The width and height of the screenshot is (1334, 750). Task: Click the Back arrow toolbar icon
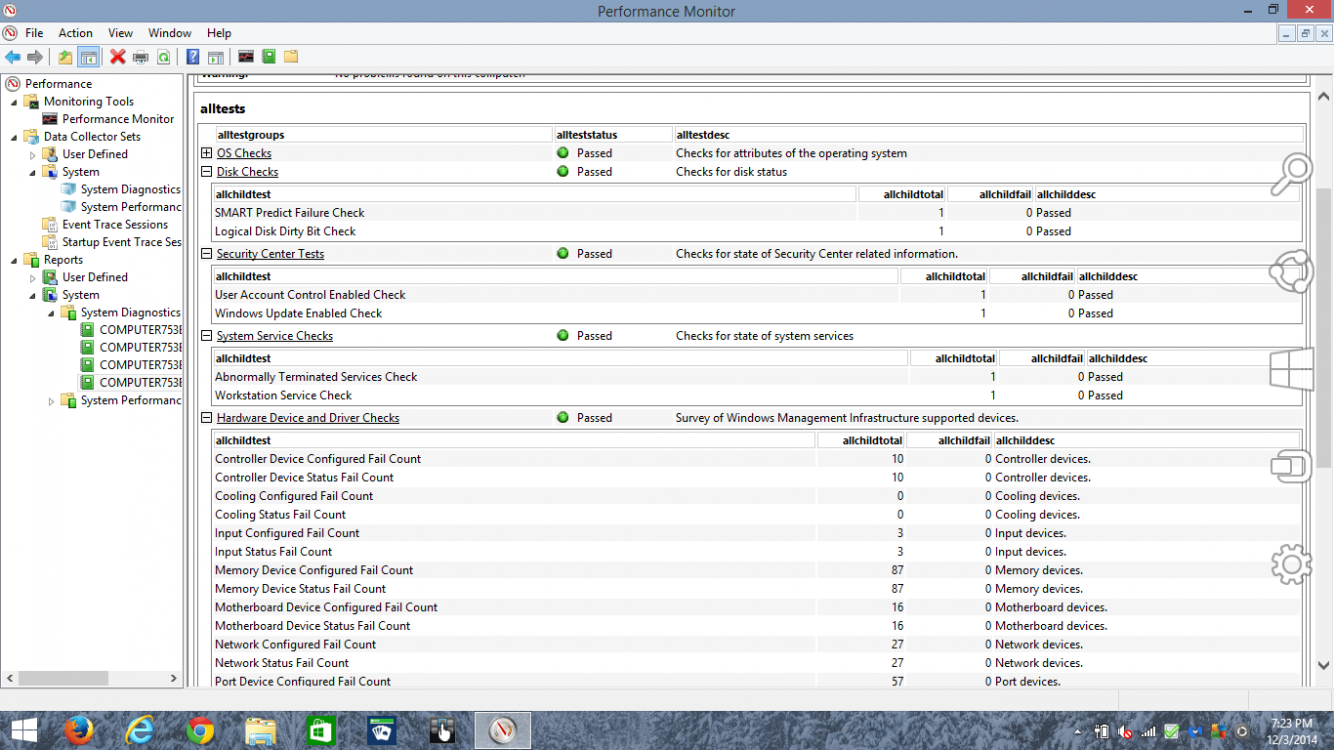[13, 57]
